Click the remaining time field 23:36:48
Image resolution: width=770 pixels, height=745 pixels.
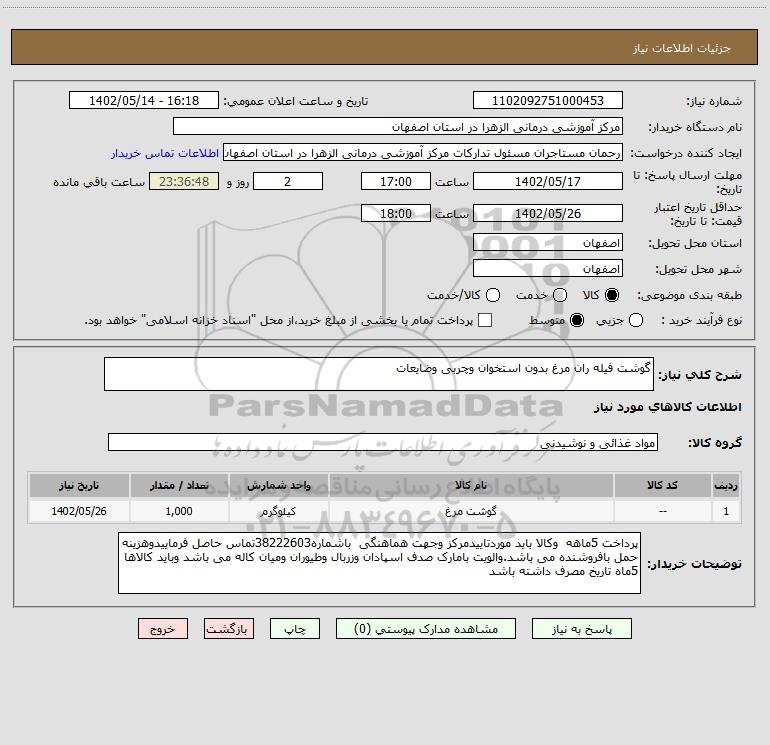pos(184,181)
